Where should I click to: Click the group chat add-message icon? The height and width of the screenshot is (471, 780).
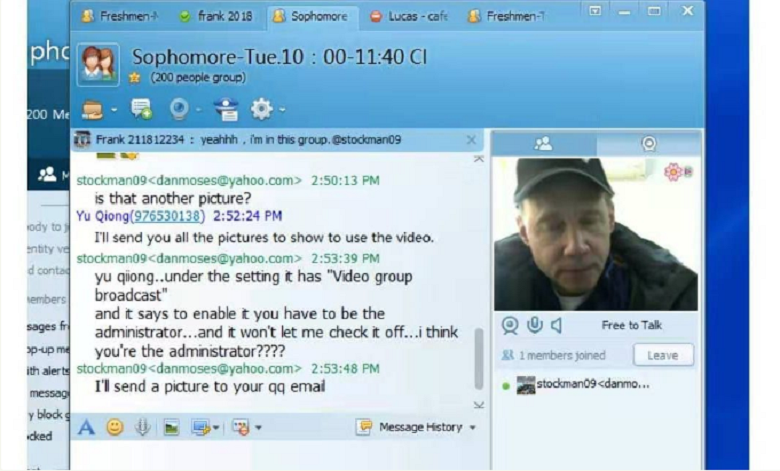(140, 109)
